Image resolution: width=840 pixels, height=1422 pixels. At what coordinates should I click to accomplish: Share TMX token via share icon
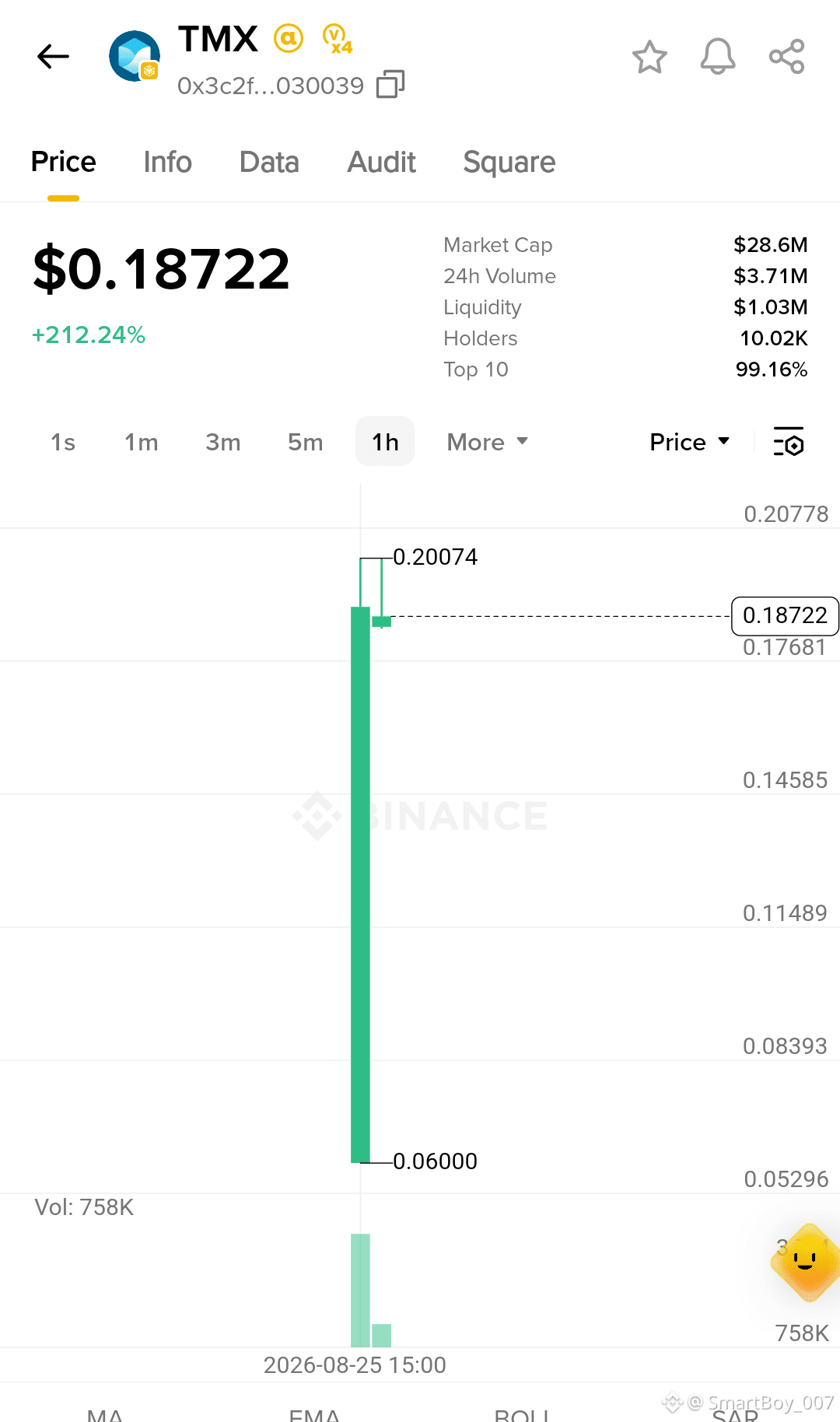tap(786, 57)
